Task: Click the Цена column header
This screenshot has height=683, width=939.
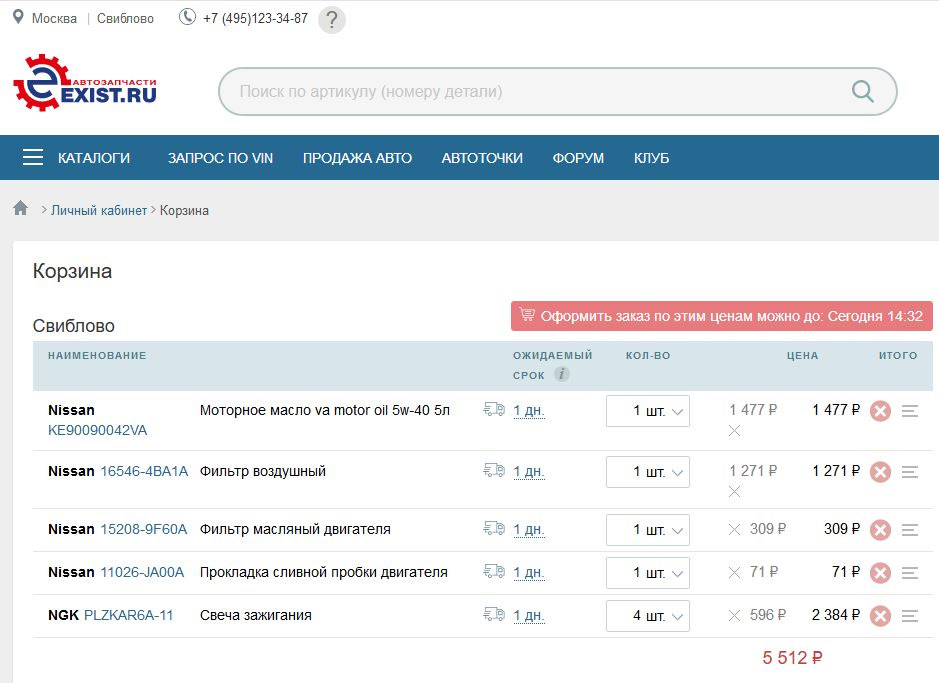Action: point(802,356)
